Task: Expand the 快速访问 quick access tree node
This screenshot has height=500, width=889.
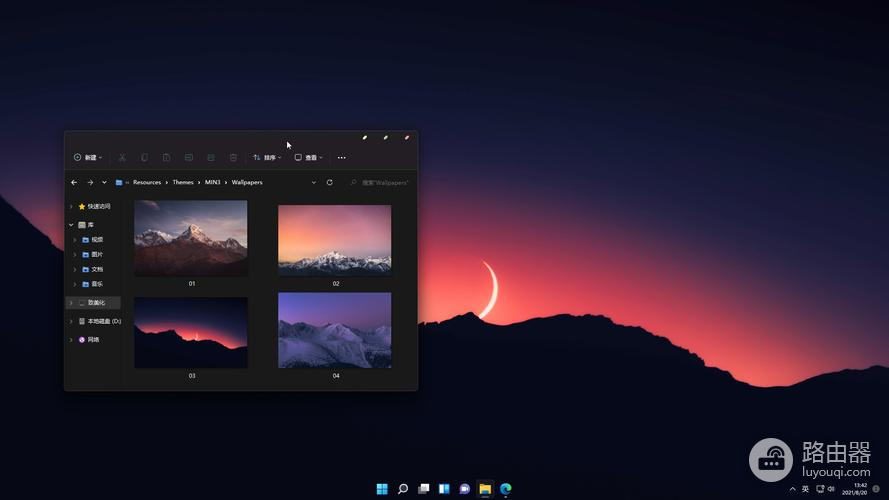Action: coord(71,206)
